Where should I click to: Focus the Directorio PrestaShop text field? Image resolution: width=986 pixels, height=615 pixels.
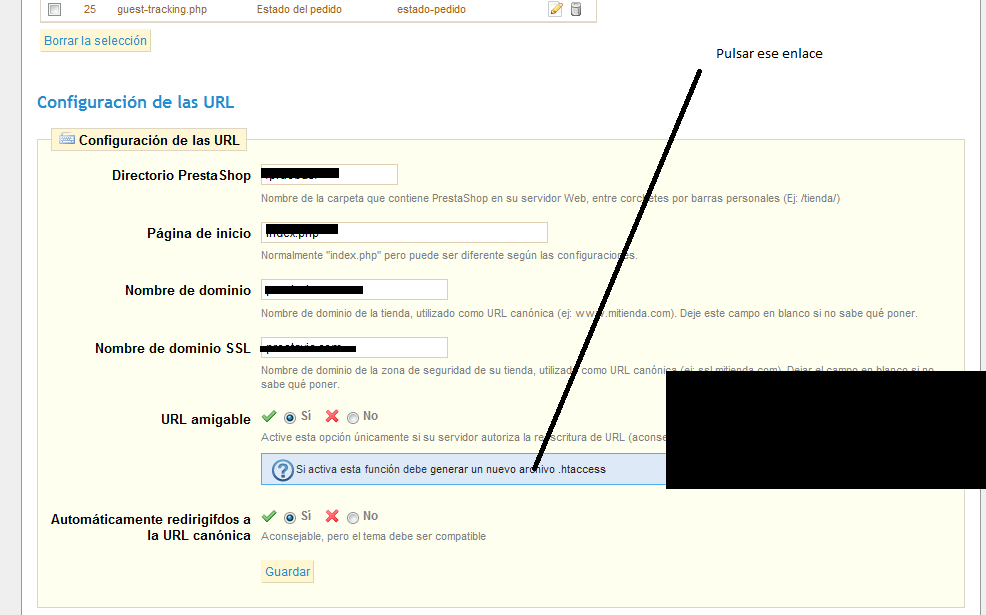pyautogui.click(x=329, y=175)
